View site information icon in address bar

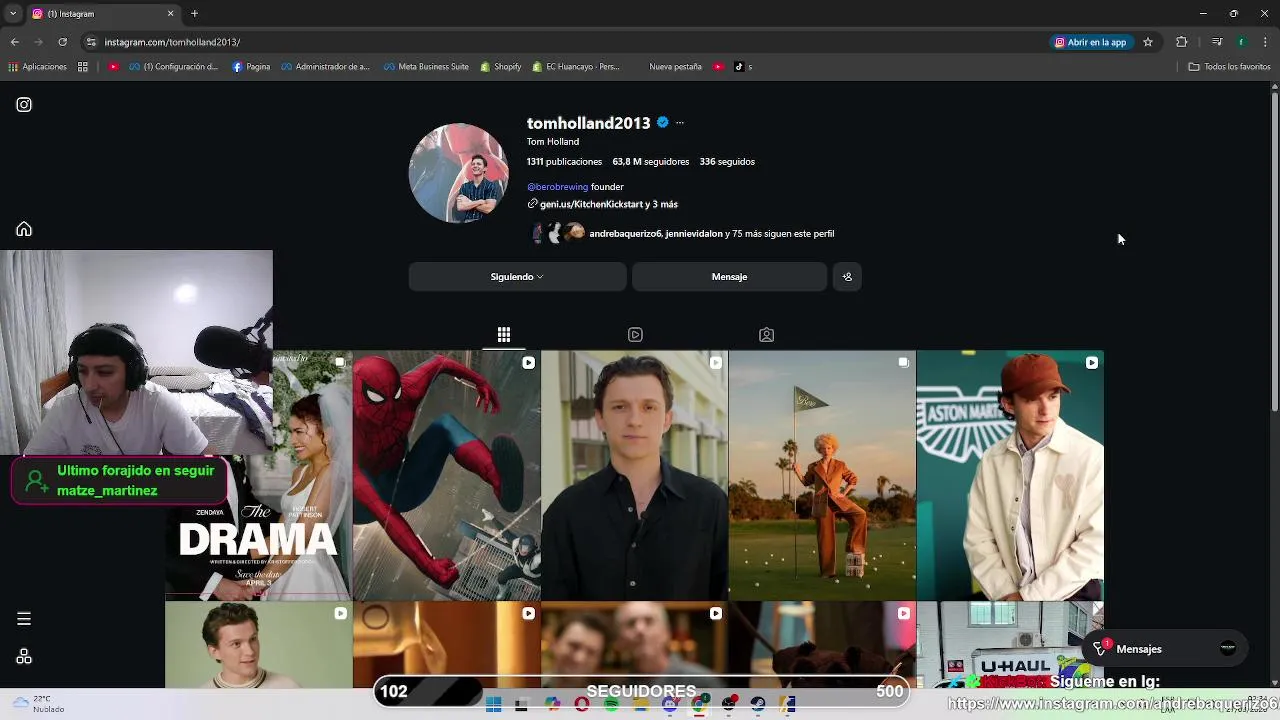pos(91,42)
